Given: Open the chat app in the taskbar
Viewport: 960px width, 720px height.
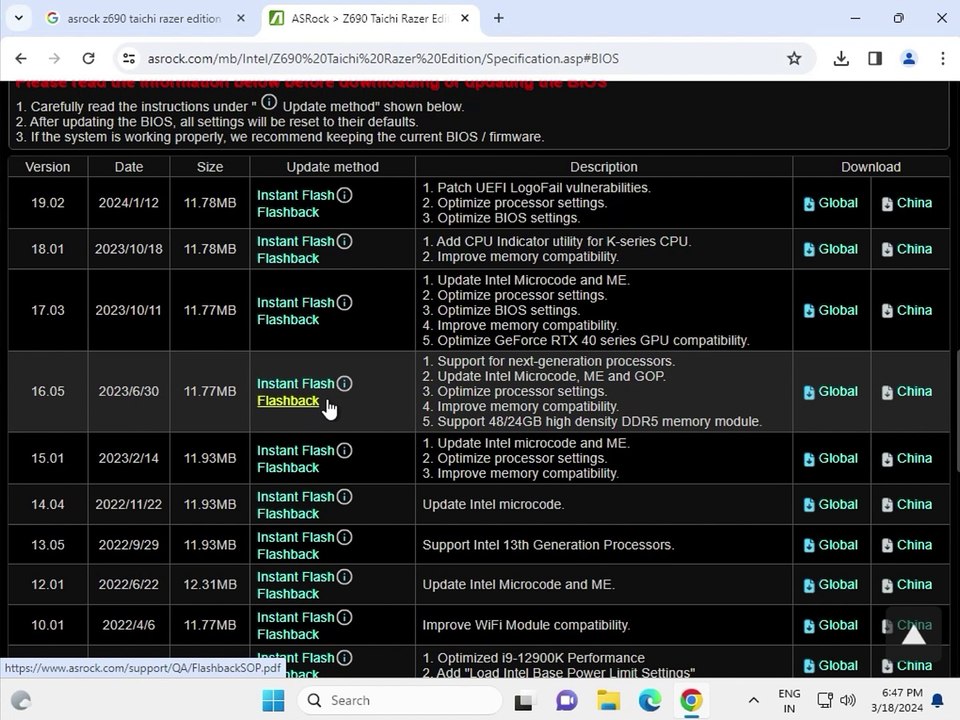Looking at the screenshot, I should (x=567, y=700).
